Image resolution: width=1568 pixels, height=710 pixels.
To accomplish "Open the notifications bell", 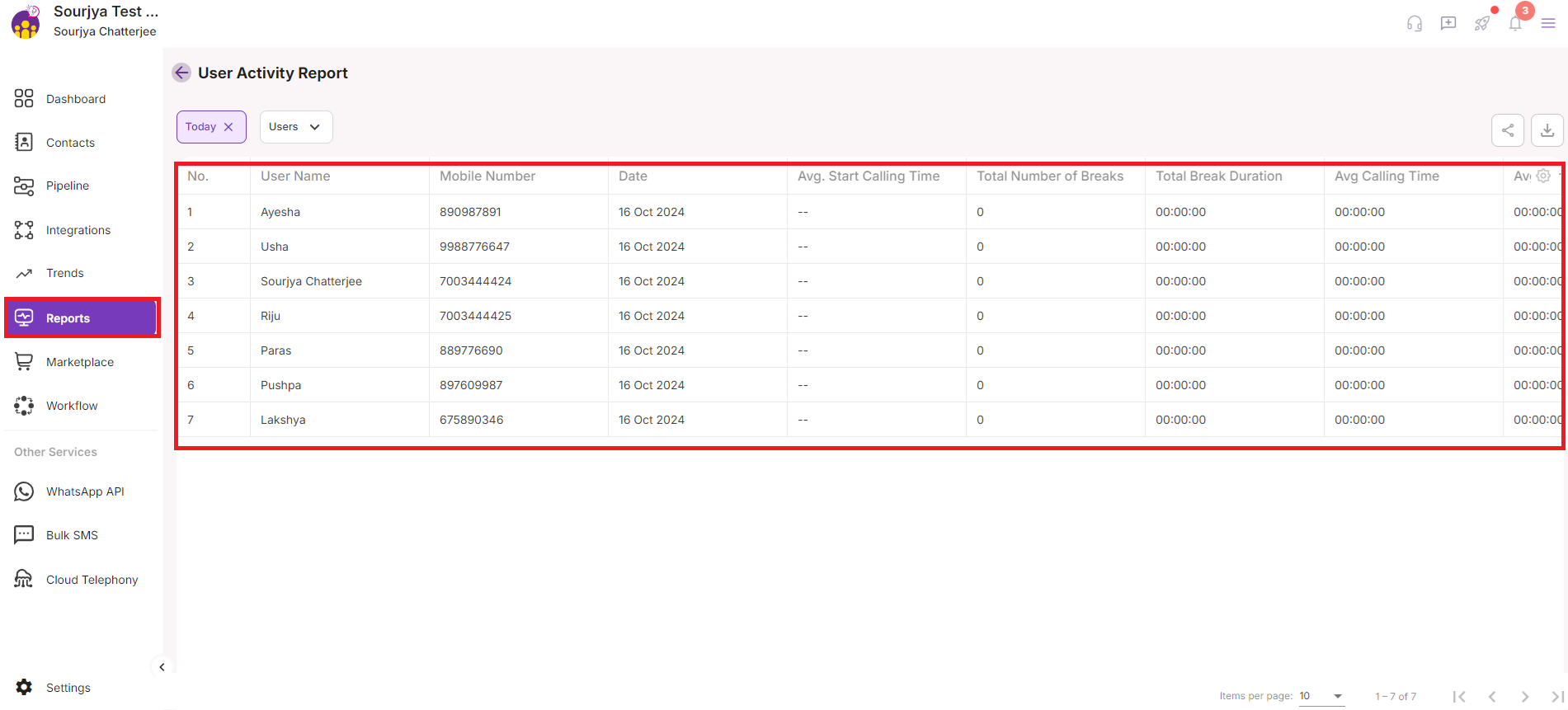I will [x=1515, y=23].
